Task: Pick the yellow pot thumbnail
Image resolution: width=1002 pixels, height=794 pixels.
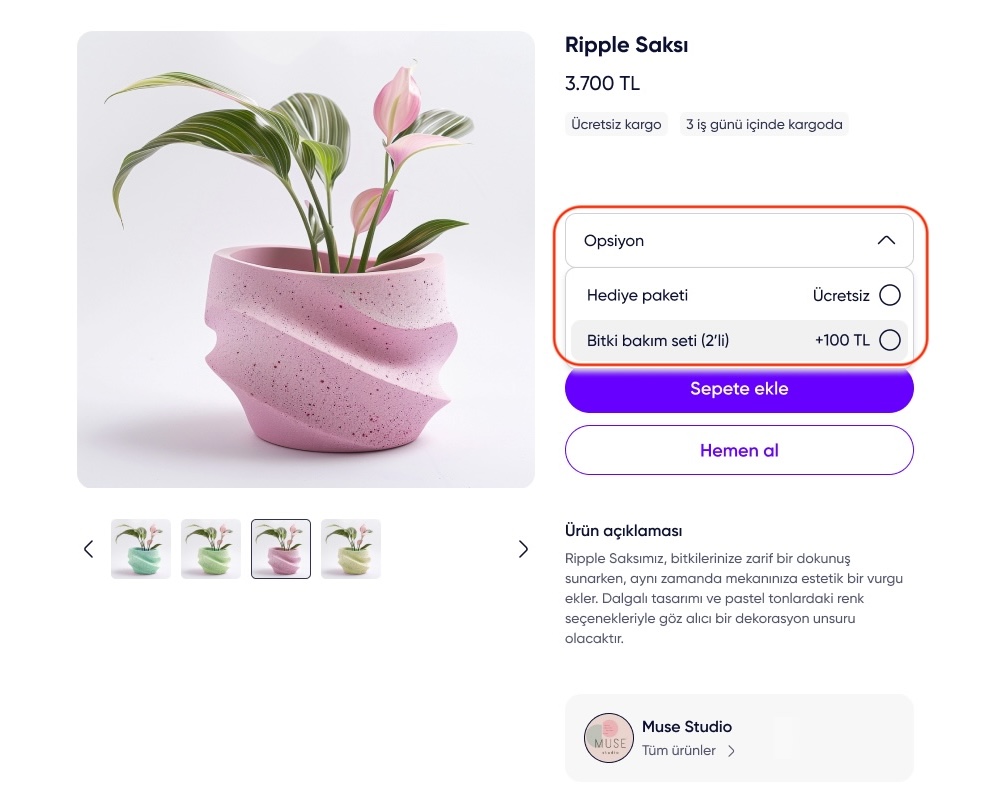Action: 351,549
